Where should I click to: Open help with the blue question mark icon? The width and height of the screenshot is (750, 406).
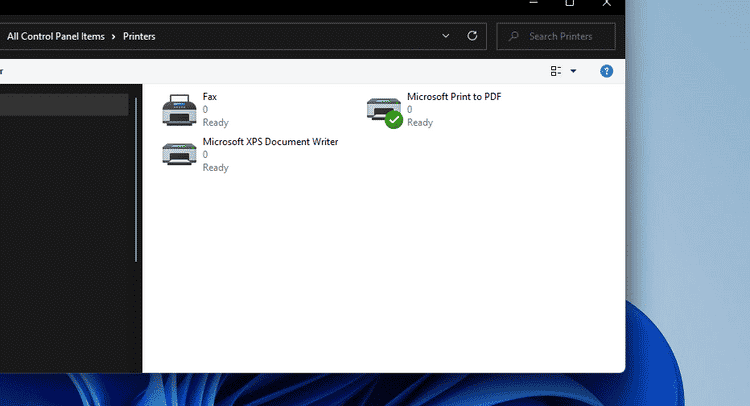(606, 71)
